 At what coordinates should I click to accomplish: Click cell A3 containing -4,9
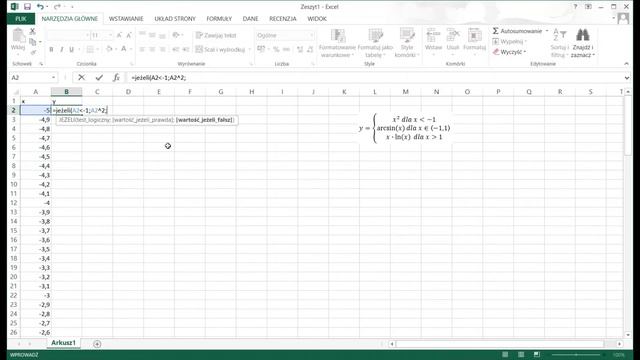coord(36,120)
